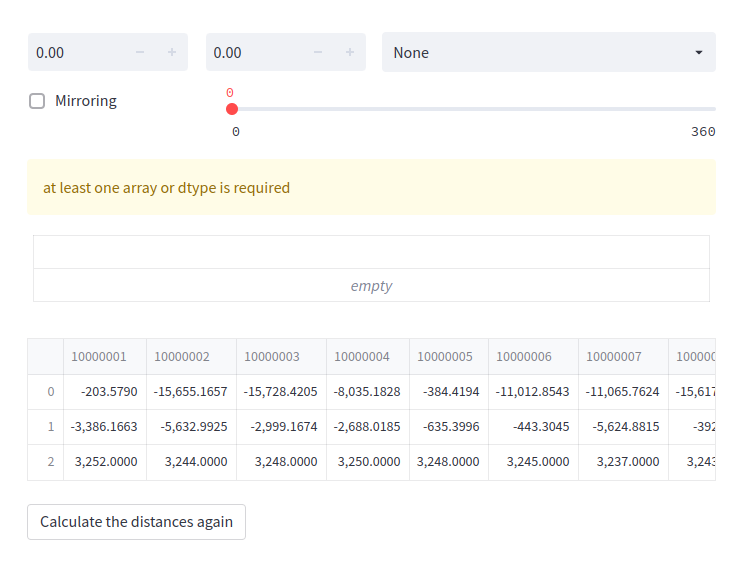Select the cell -11,065.7624
The image size is (751, 582).
(624, 392)
